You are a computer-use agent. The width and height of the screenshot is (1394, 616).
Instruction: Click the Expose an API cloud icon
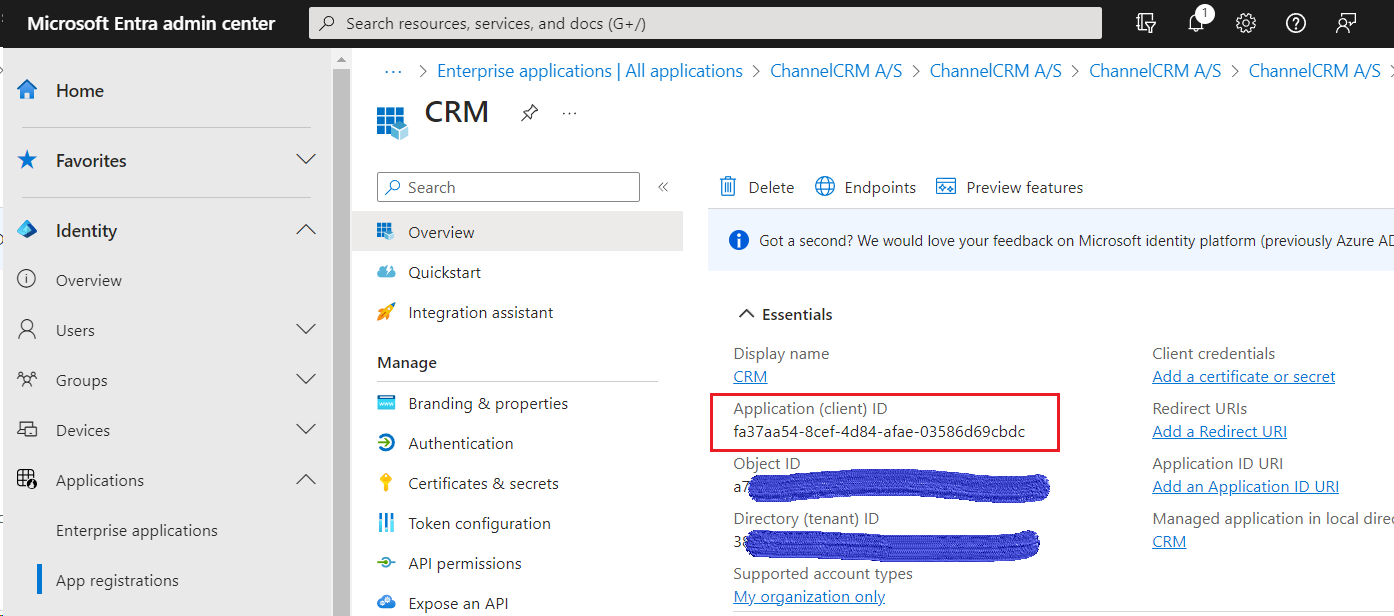tap(386, 603)
